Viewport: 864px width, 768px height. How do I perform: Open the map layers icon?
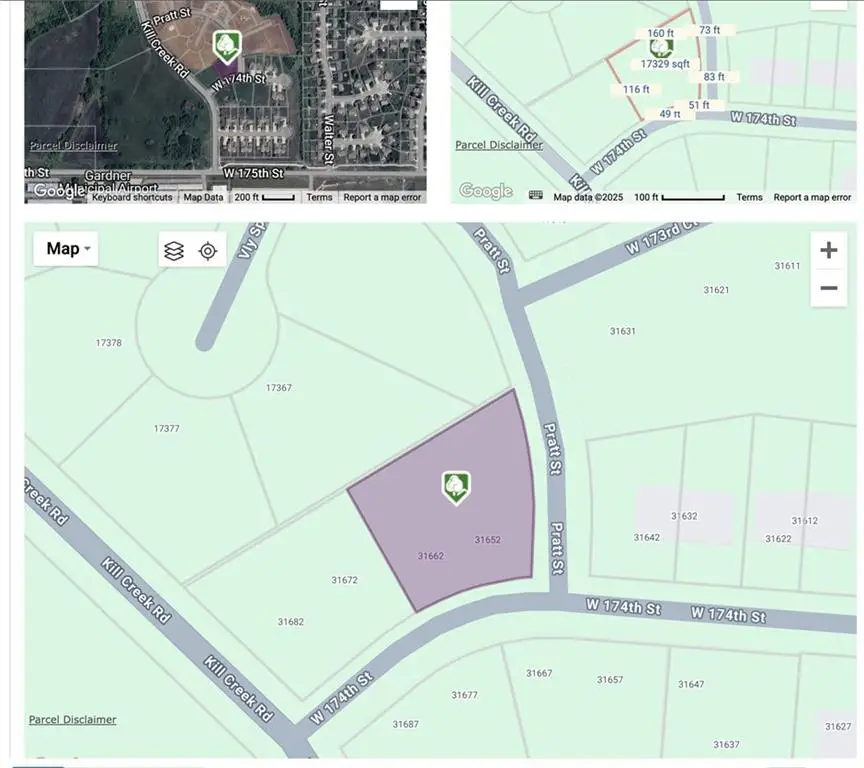174,250
